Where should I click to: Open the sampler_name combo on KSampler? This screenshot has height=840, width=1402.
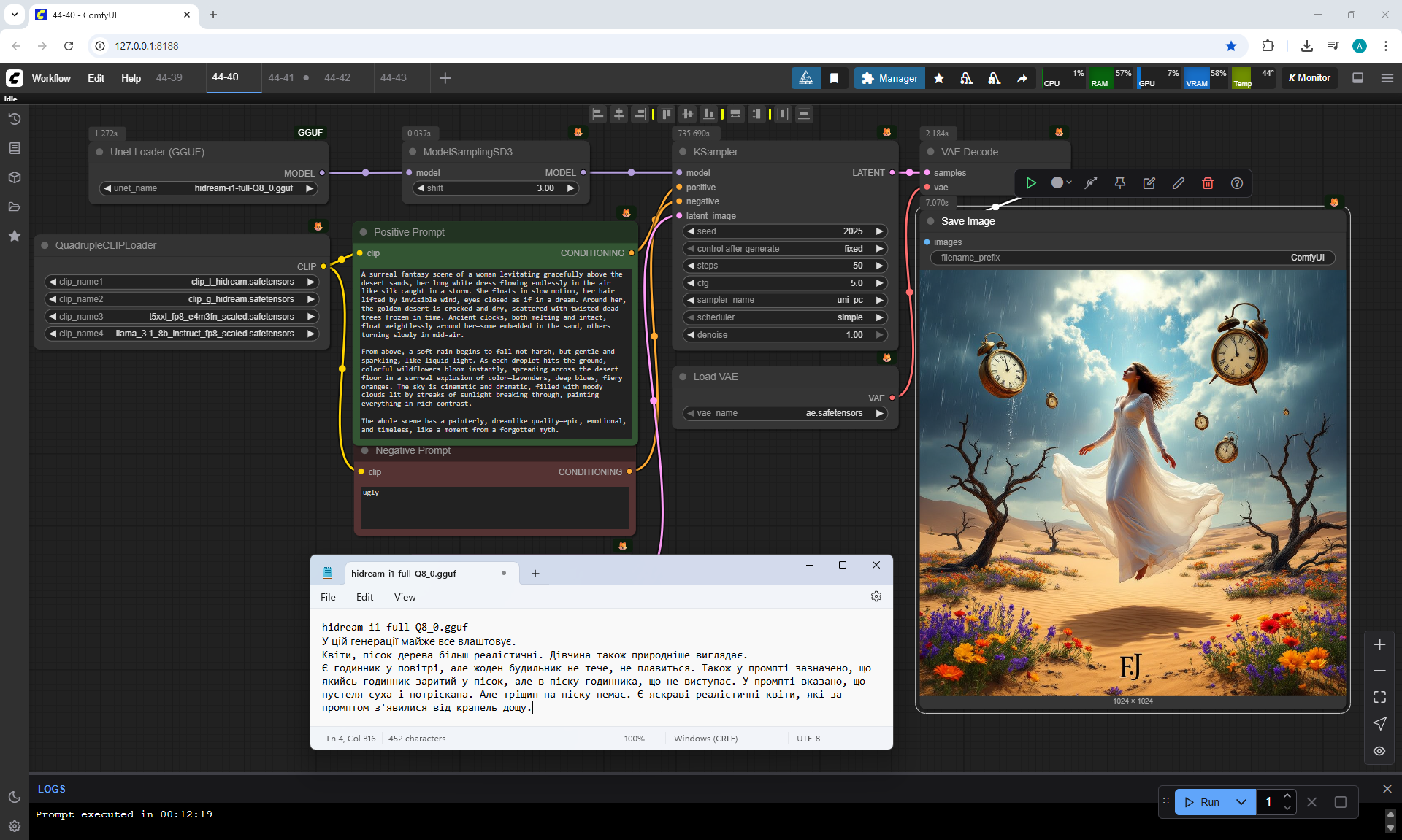point(784,300)
